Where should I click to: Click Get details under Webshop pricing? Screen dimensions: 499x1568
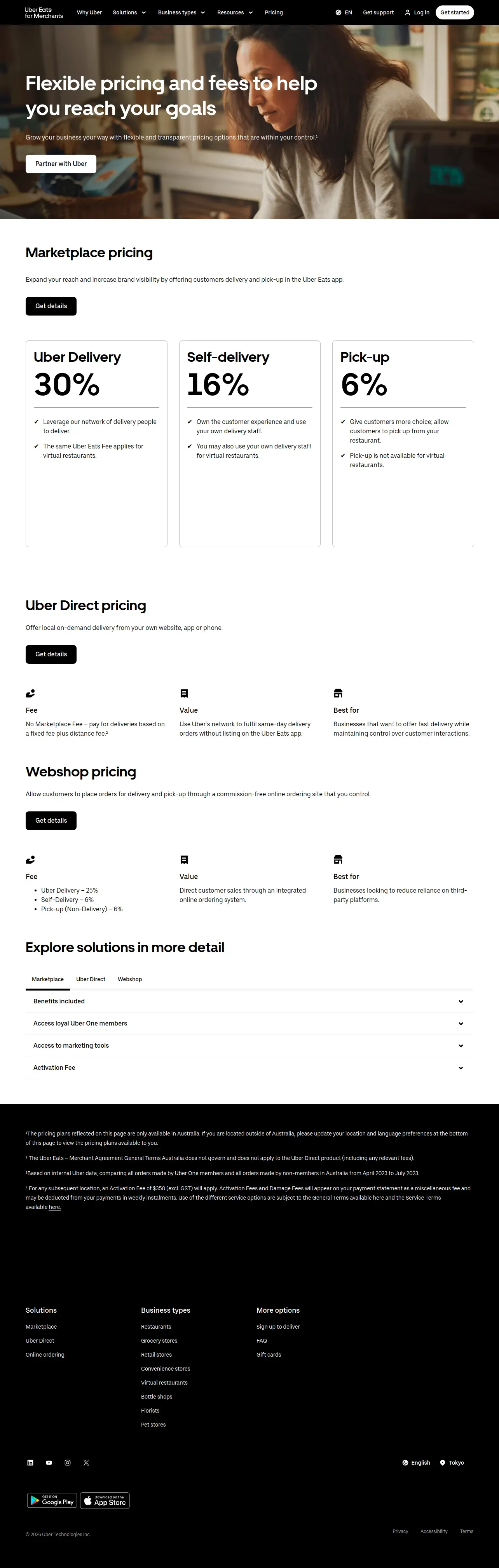[x=51, y=820]
